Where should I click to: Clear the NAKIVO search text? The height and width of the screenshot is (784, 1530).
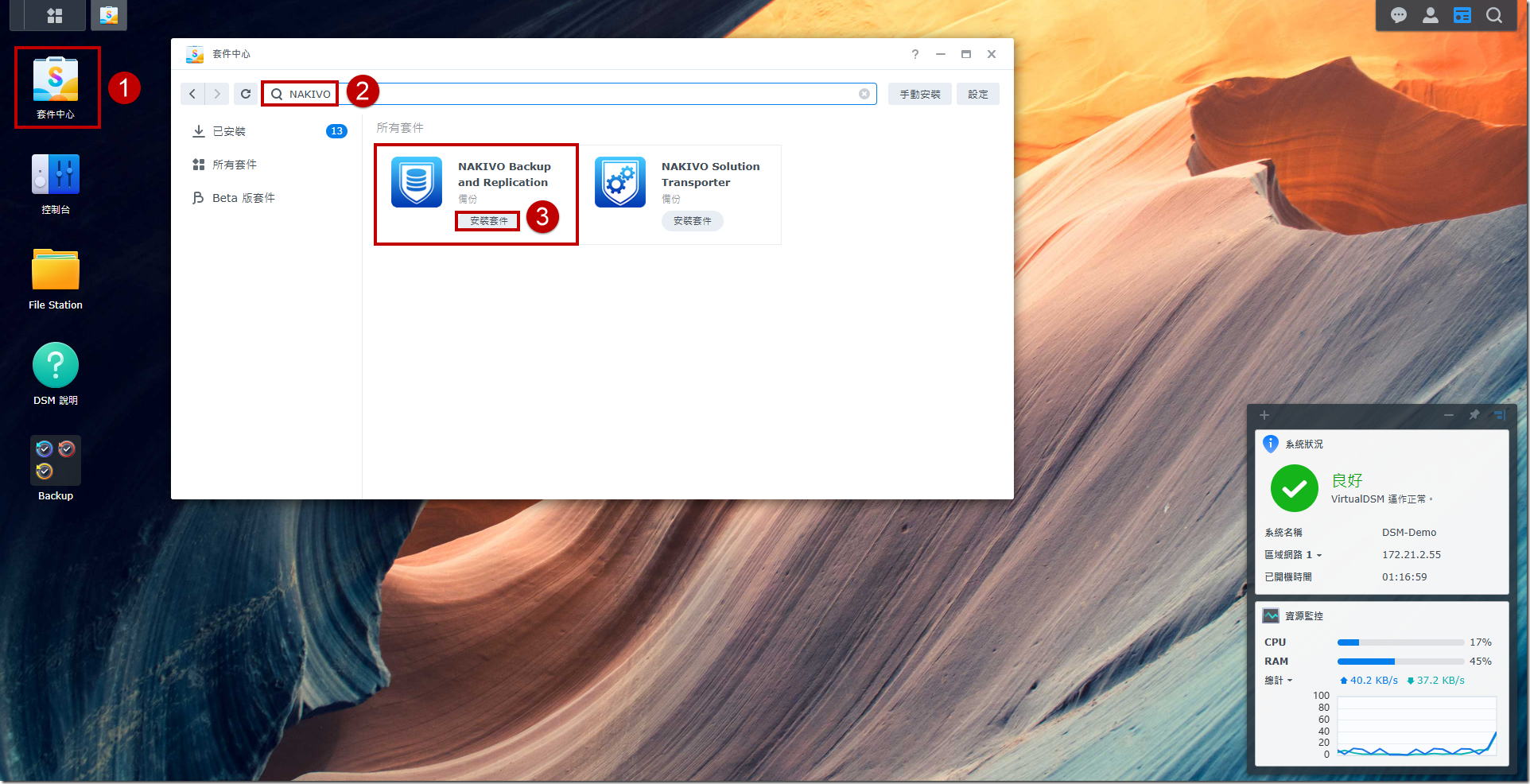tap(864, 94)
